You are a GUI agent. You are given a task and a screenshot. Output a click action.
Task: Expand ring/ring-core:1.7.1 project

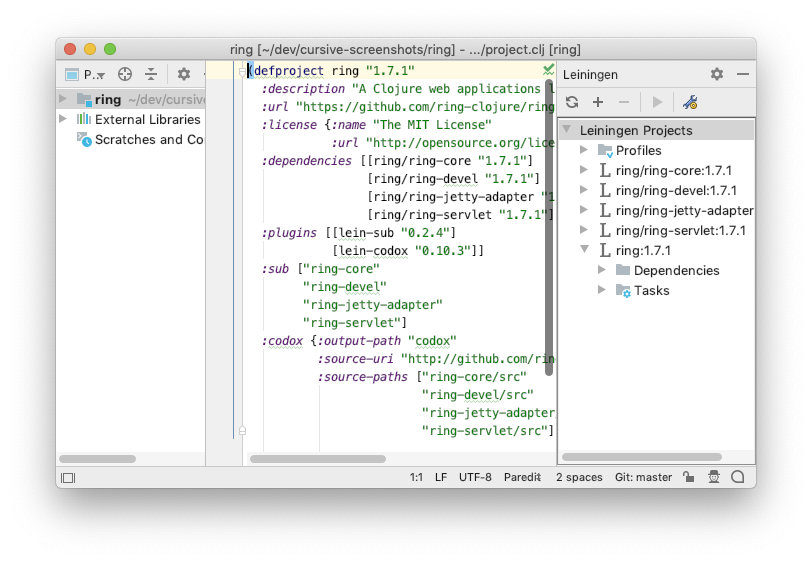coord(584,169)
